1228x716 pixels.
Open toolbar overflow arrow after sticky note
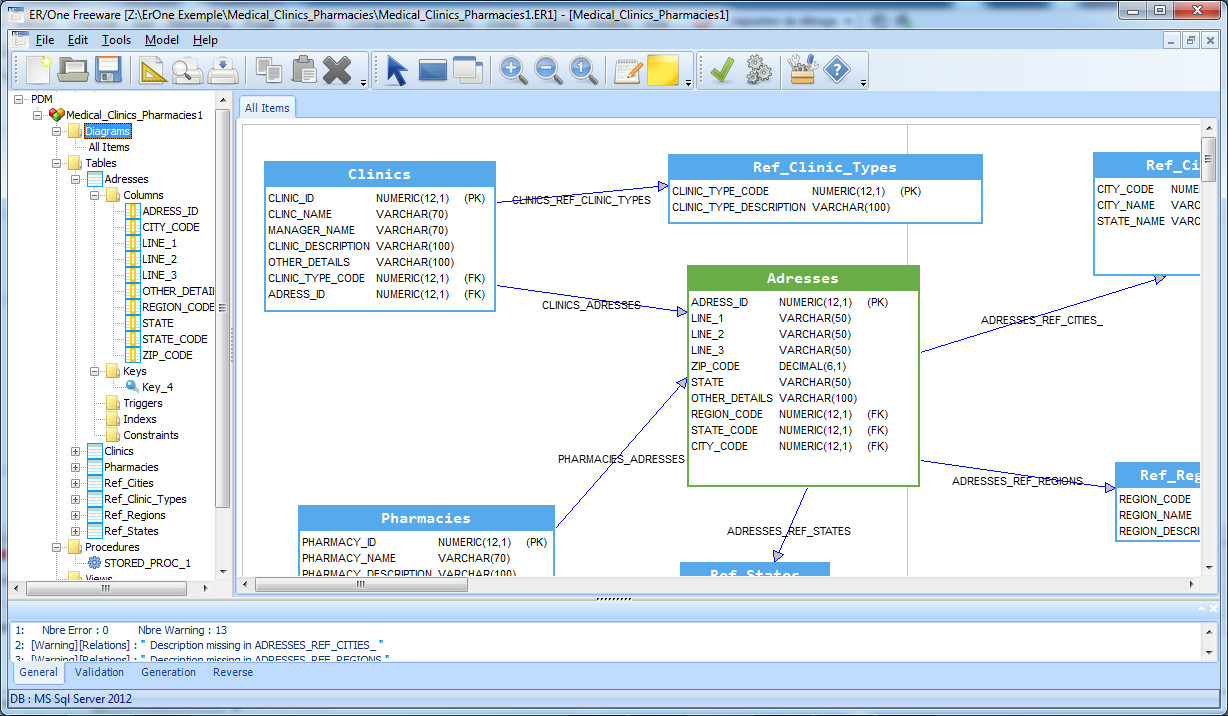tap(689, 83)
